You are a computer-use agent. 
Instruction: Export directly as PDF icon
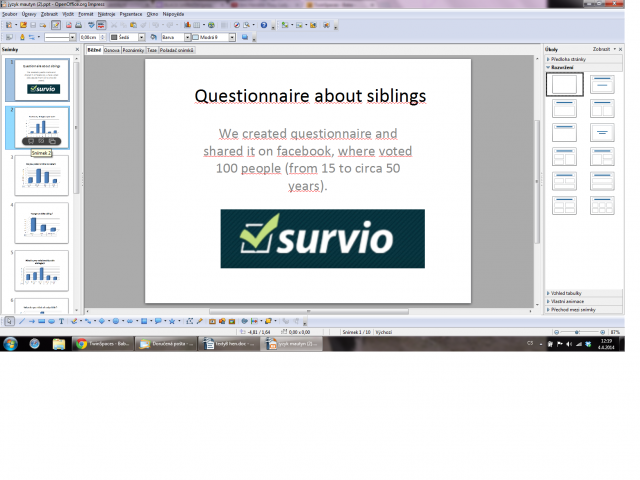69,25
